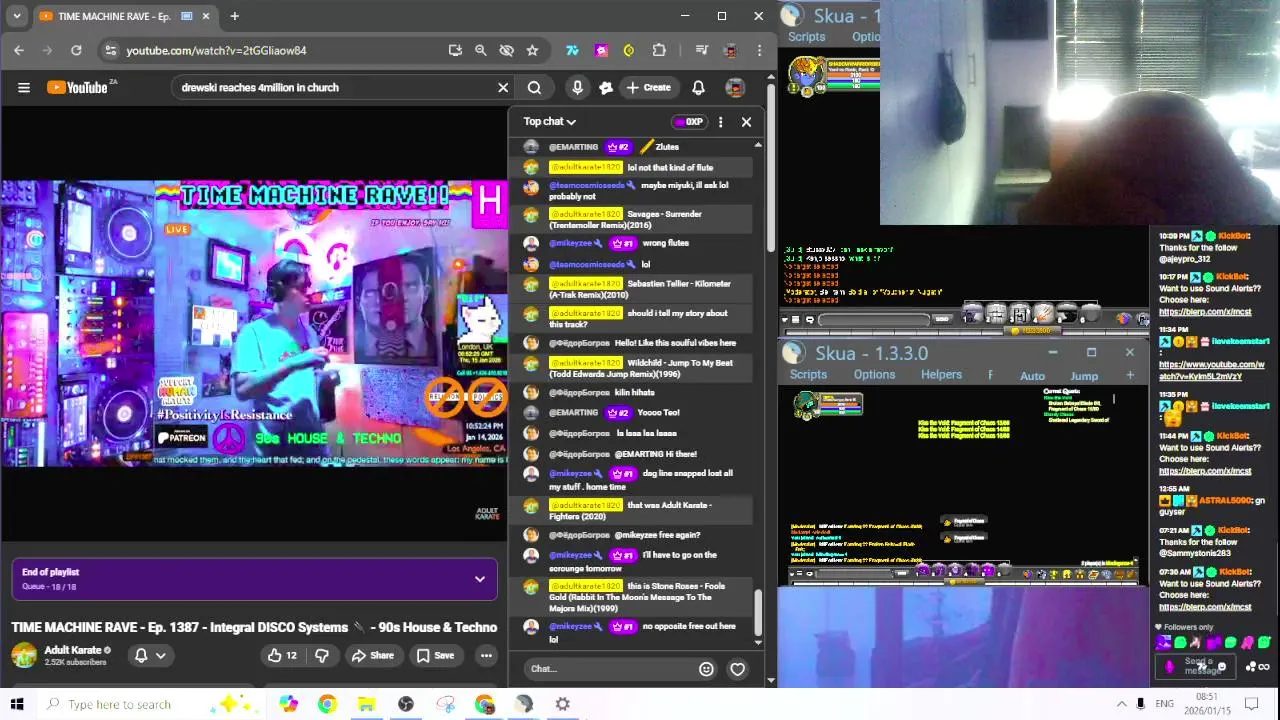Screen dimensions: 1280x720
Task: Open Chrome media controls icon
Action: [702, 50]
